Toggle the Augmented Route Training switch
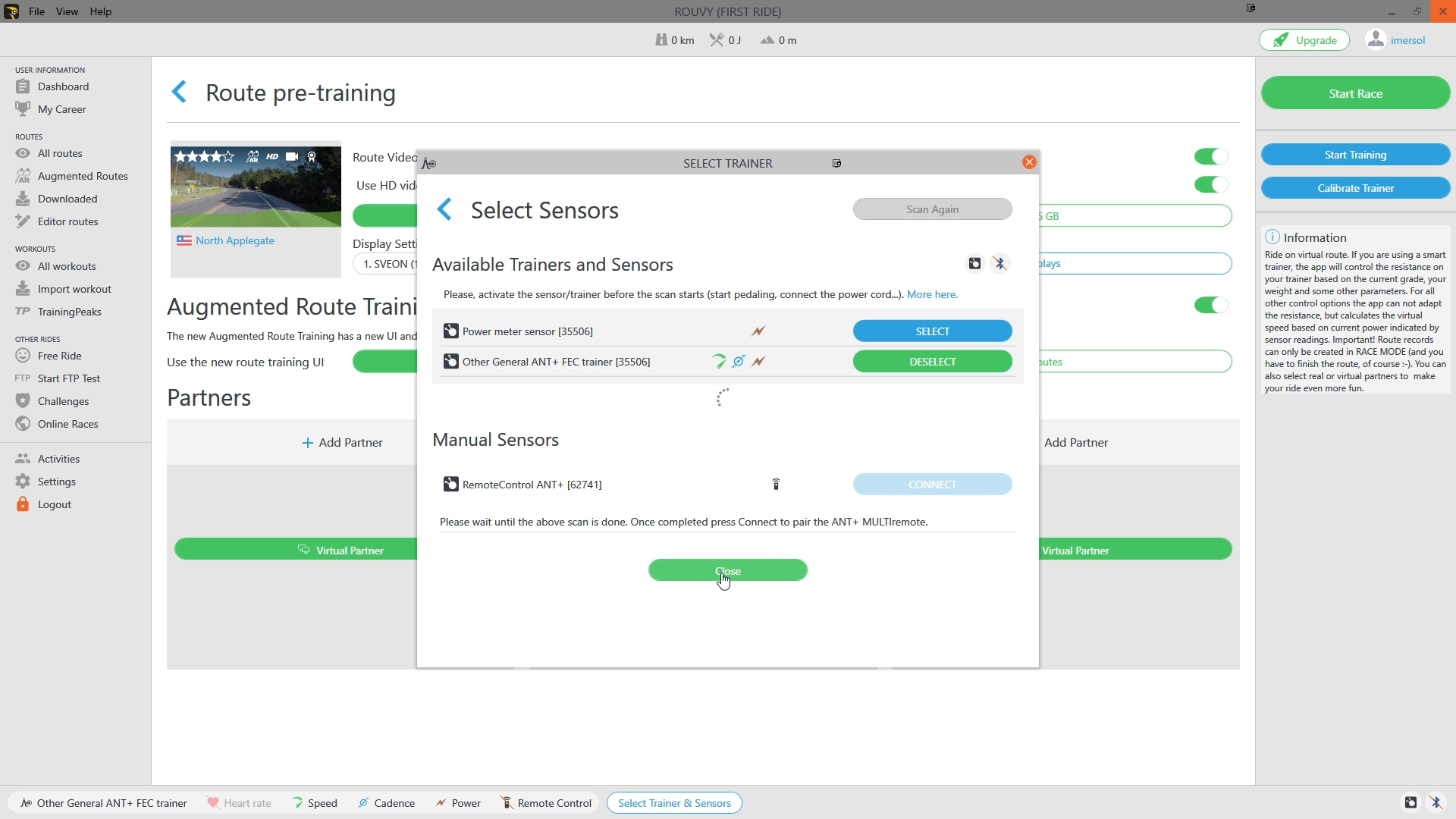The height and width of the screenshot is (819, 1456). (x=1211, y=305)
